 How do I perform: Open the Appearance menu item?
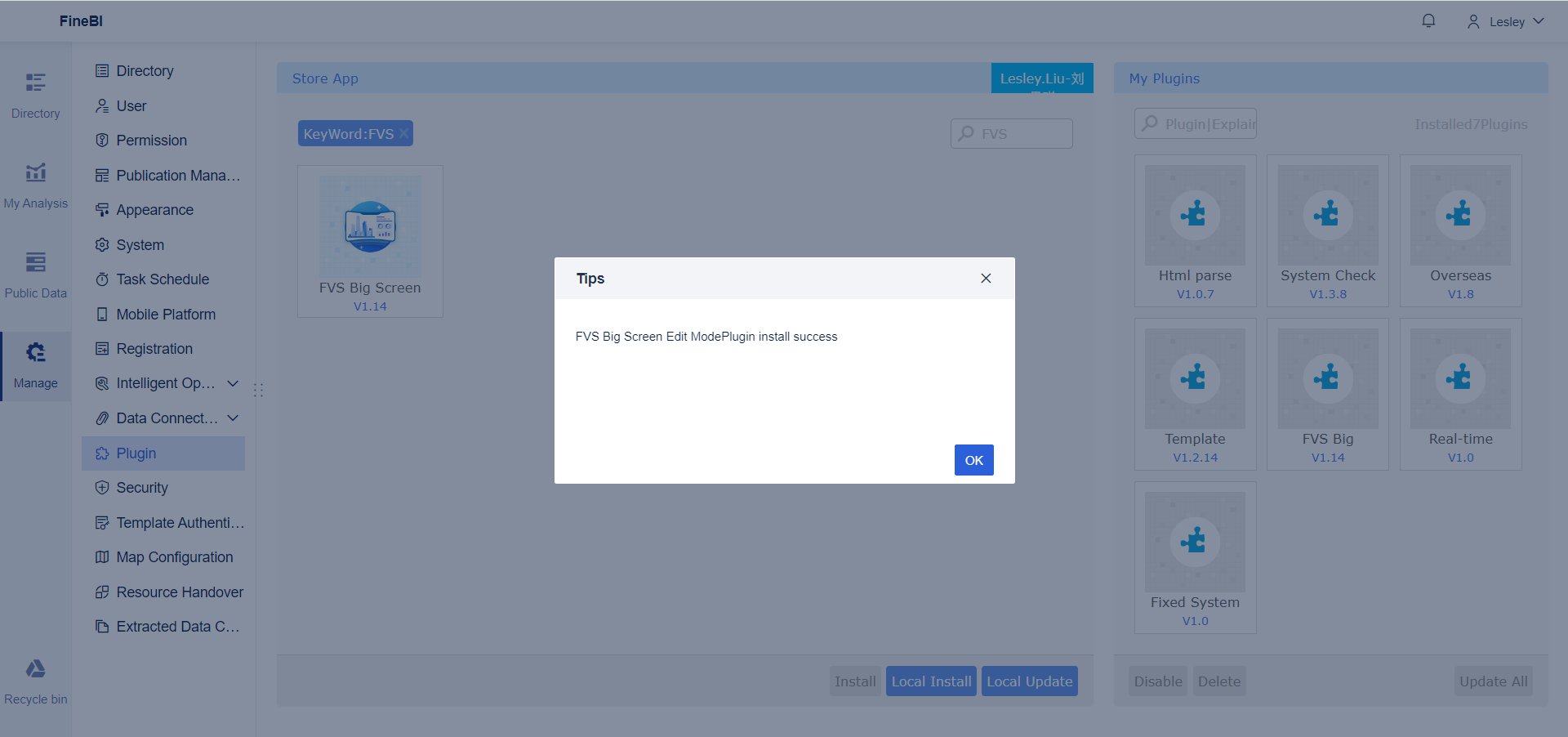(x=163, y=210)
